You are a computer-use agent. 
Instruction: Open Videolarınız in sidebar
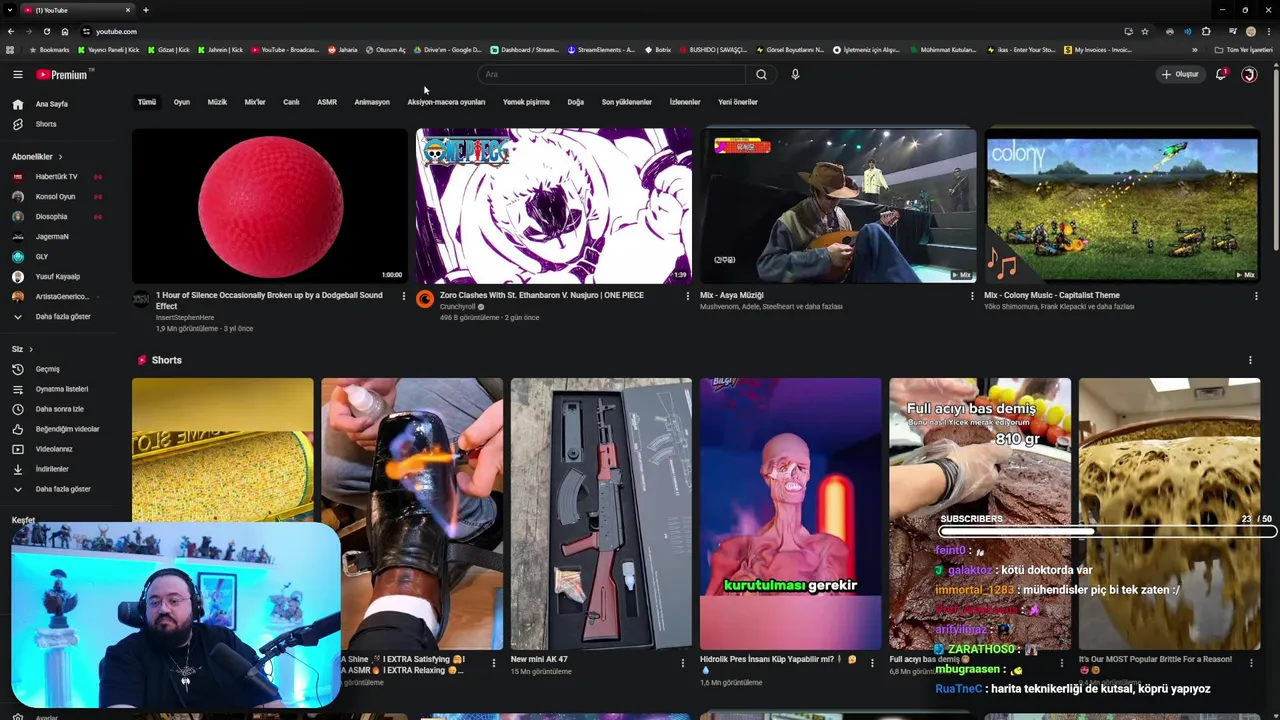coord(54,449)
